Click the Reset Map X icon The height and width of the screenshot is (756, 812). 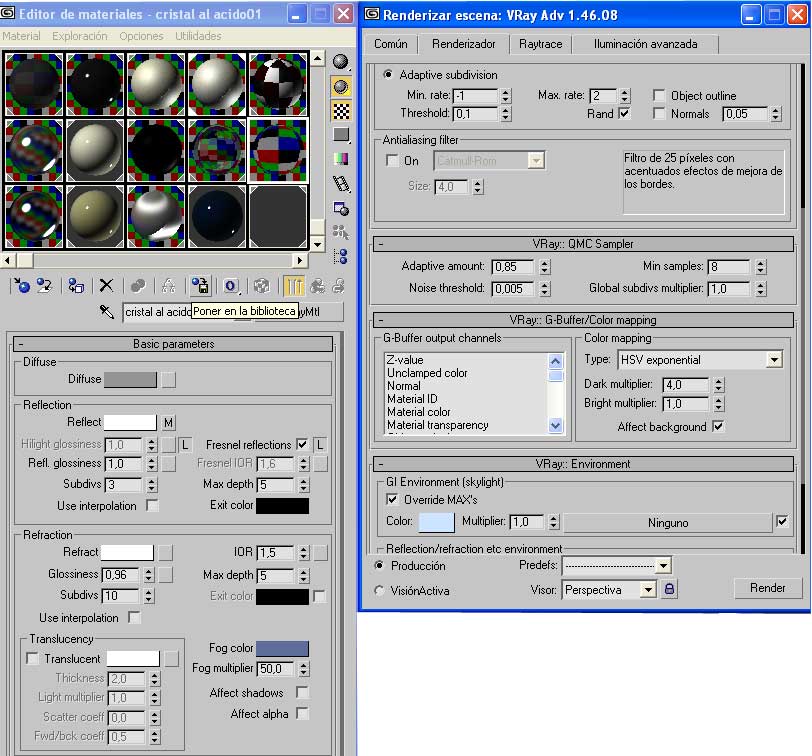point(106,285)
